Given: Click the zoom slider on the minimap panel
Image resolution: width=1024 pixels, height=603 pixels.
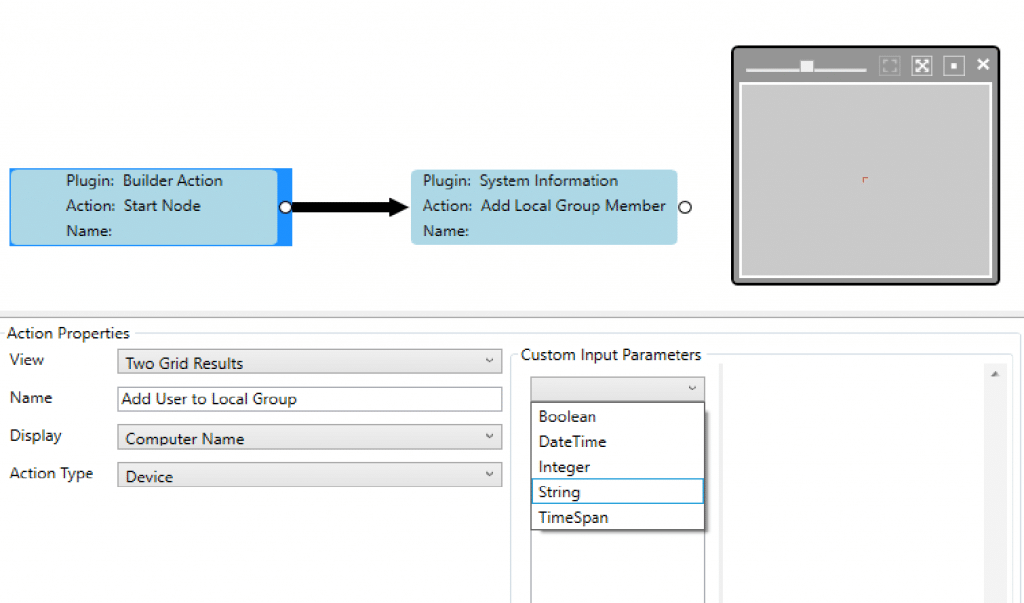Looking at the screenshot, I should (x=806, y=65).
